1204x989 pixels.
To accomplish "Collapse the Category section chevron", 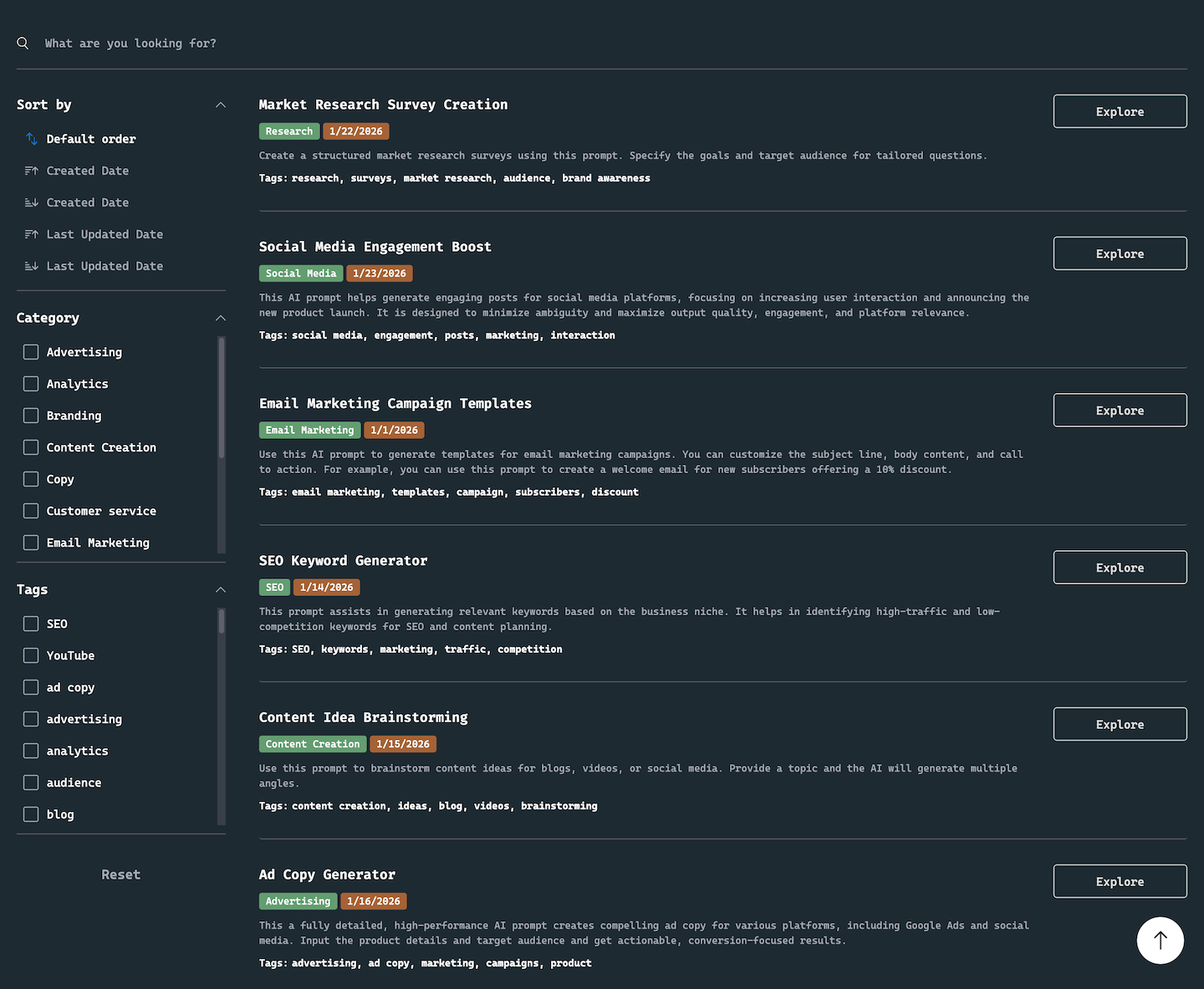I will tap(221, 318).
